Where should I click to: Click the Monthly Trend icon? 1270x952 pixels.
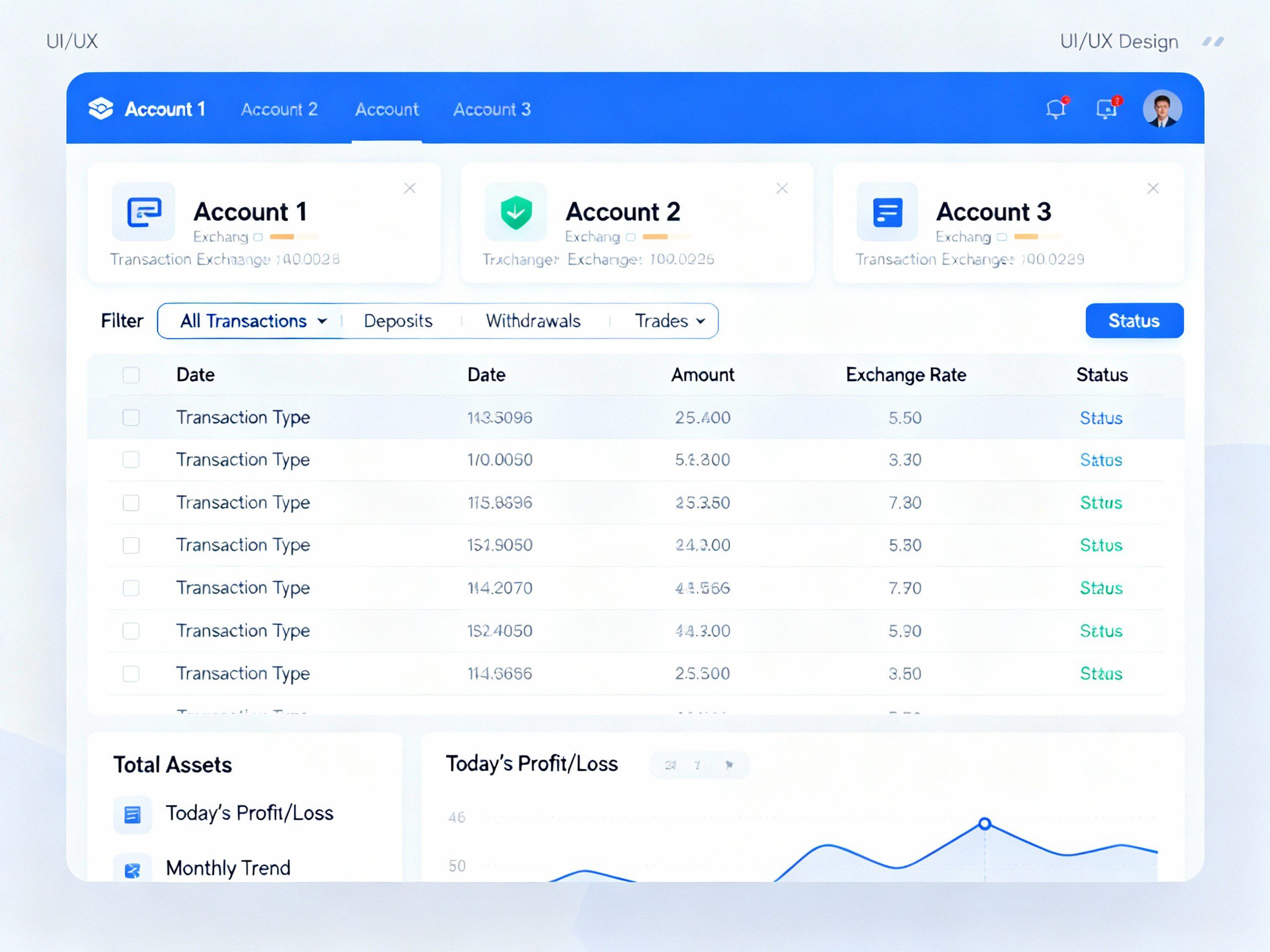tap(133, 869)
